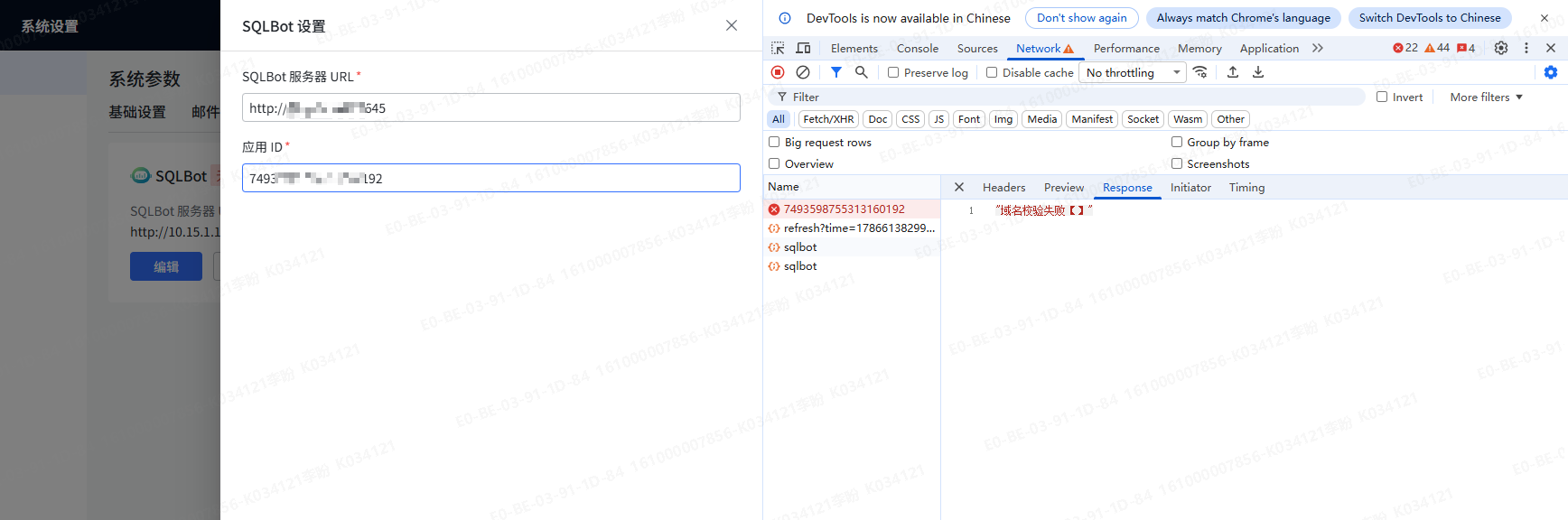The height and width of the screenshot is (520, 1568).
Task: Clear the network log
Action: 803,72
